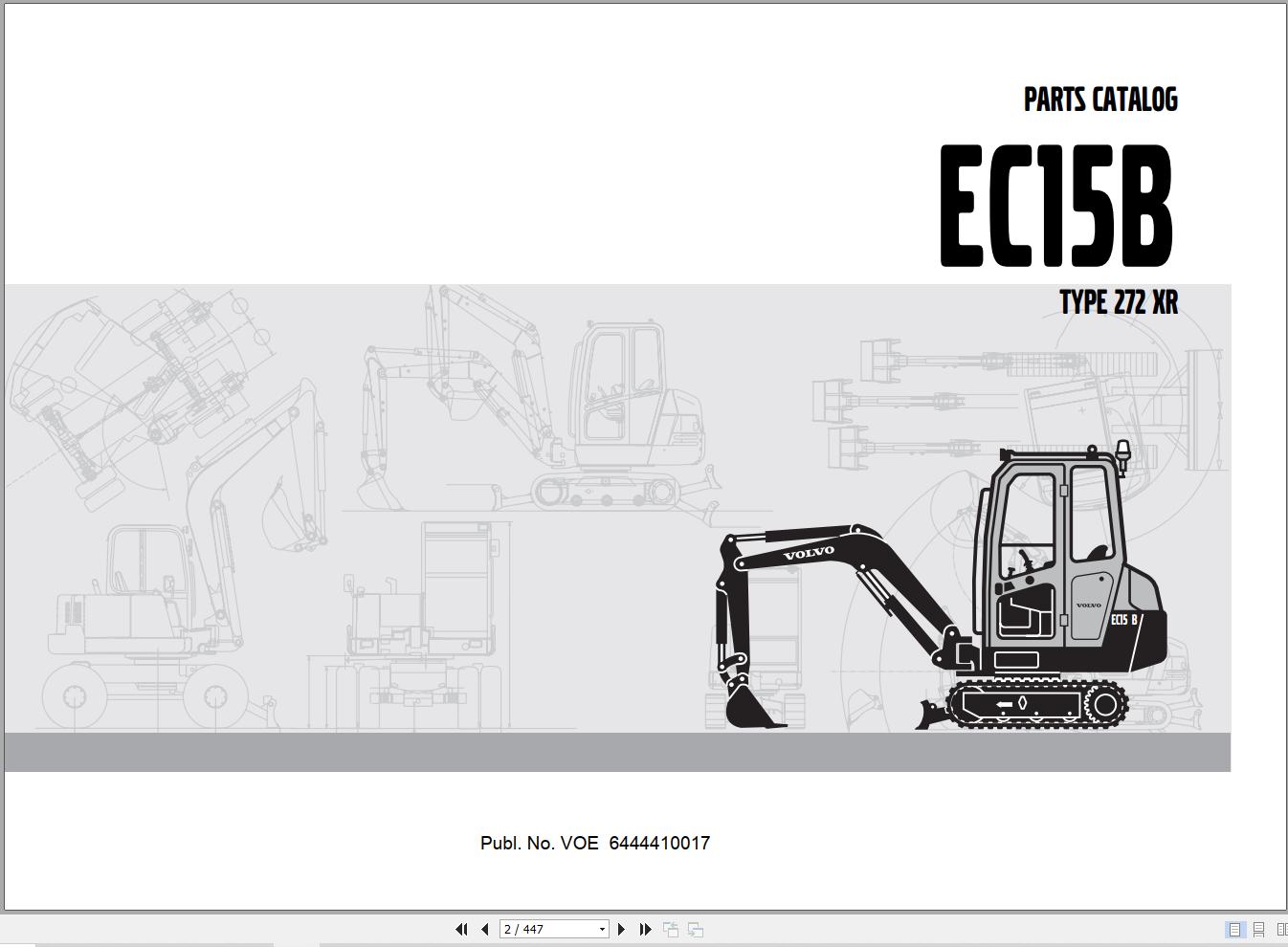Switch to single page view
This screenshot has width=1288, height=947.
(x=1235, y=929)
